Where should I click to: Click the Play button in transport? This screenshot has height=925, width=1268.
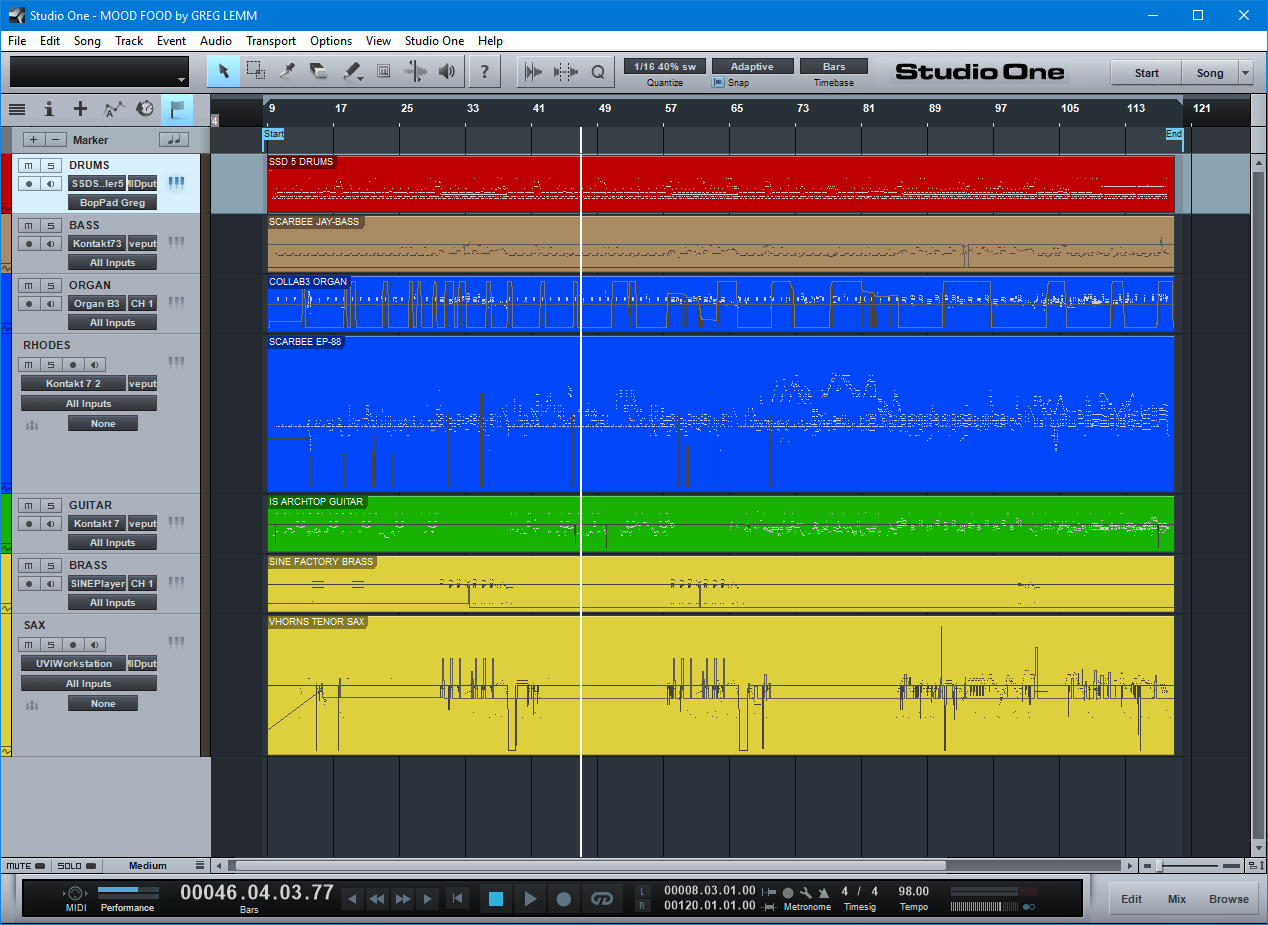[530, 899]
